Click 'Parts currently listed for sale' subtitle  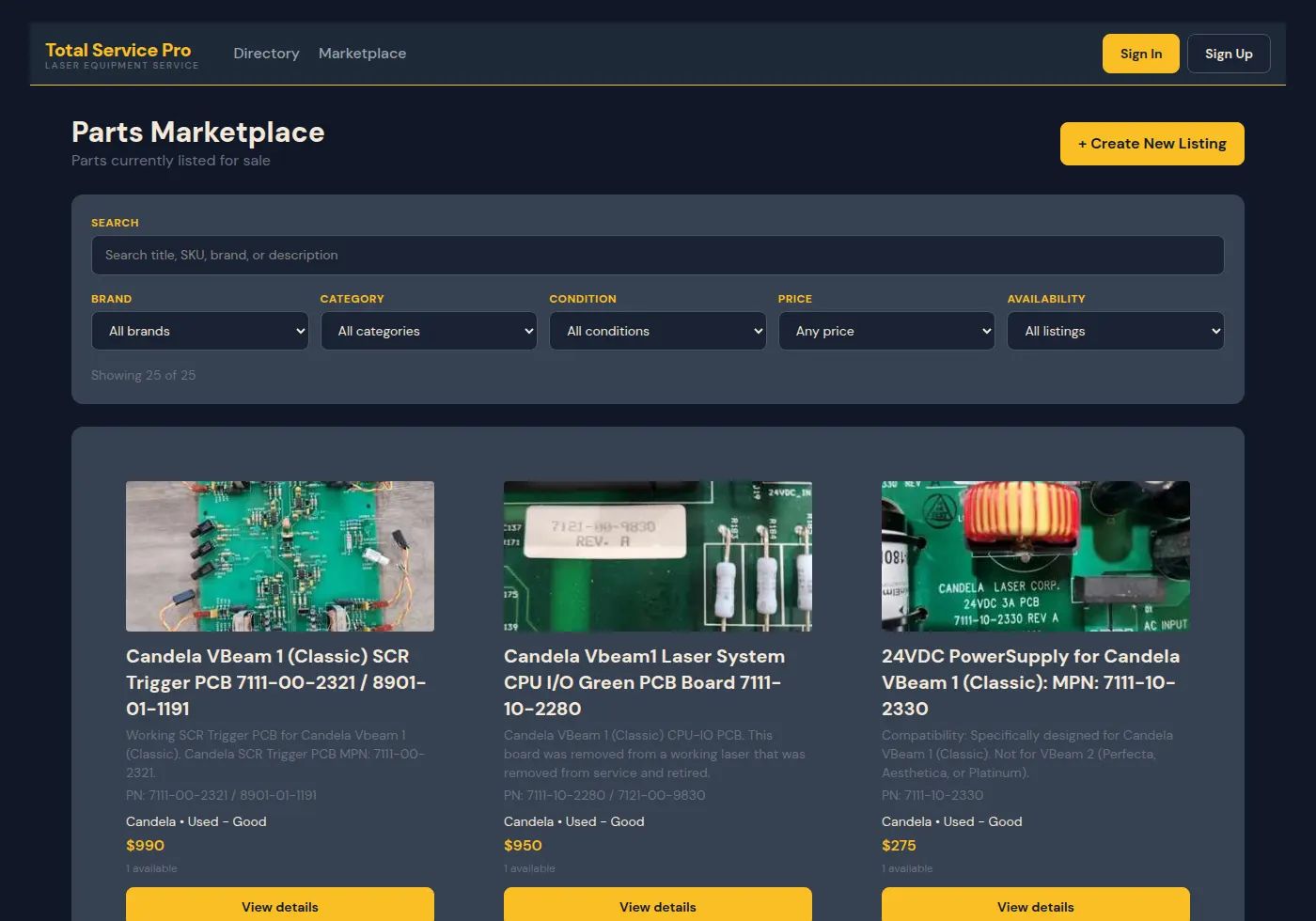coord(171,161)
